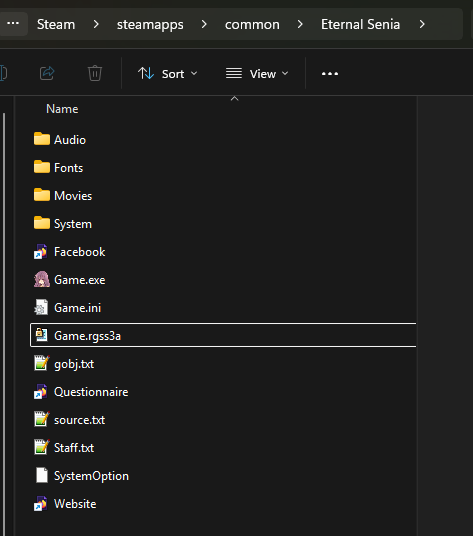This screenshot has width=473, height=536.
Task: Expand the chevron after steamapps breadcrumb
Action: coord(204,24)
